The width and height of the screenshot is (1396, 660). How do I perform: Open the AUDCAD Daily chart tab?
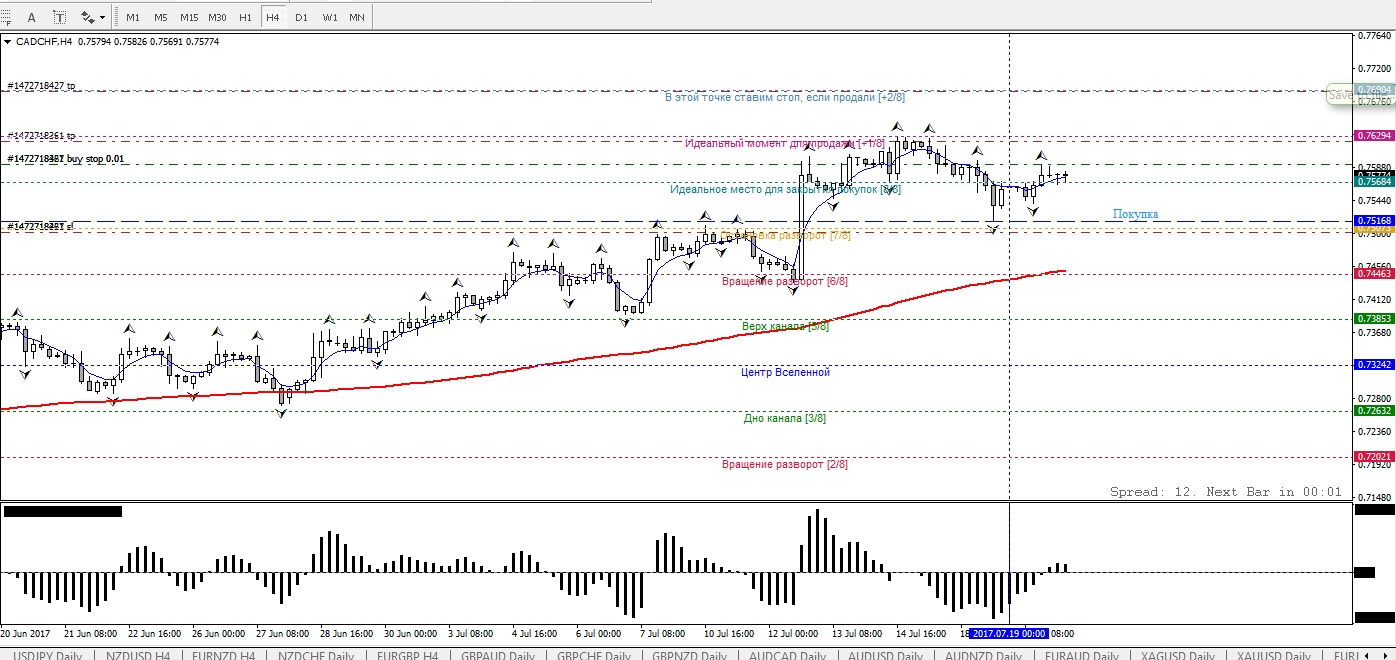pyautogui.click(x=786, y=655)
